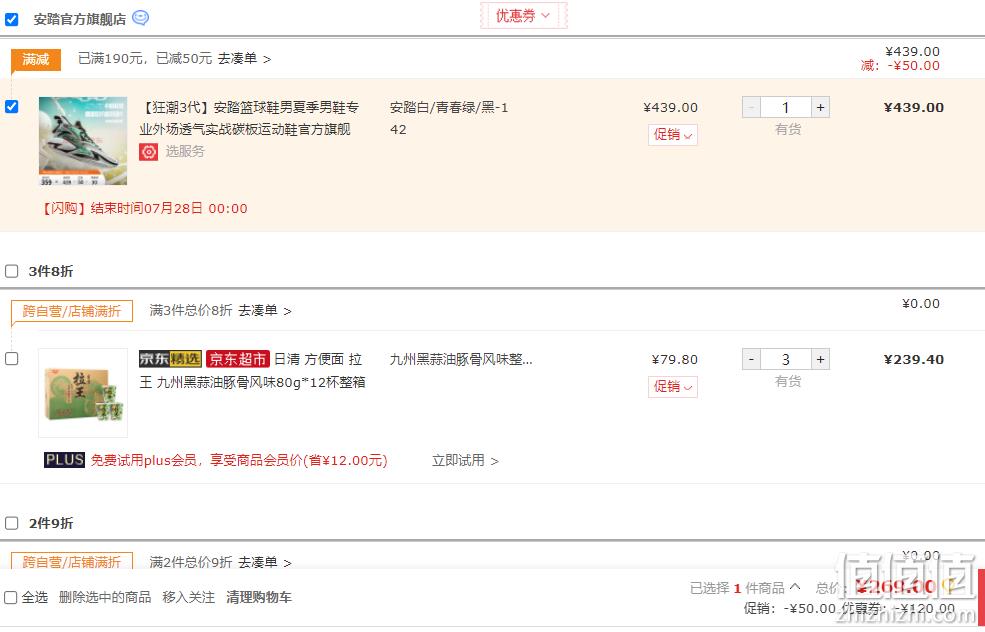This screenshot has width=985, height=632.
Task: Open the 优惠券 coupon dropdown
Action: coord(523,16)
